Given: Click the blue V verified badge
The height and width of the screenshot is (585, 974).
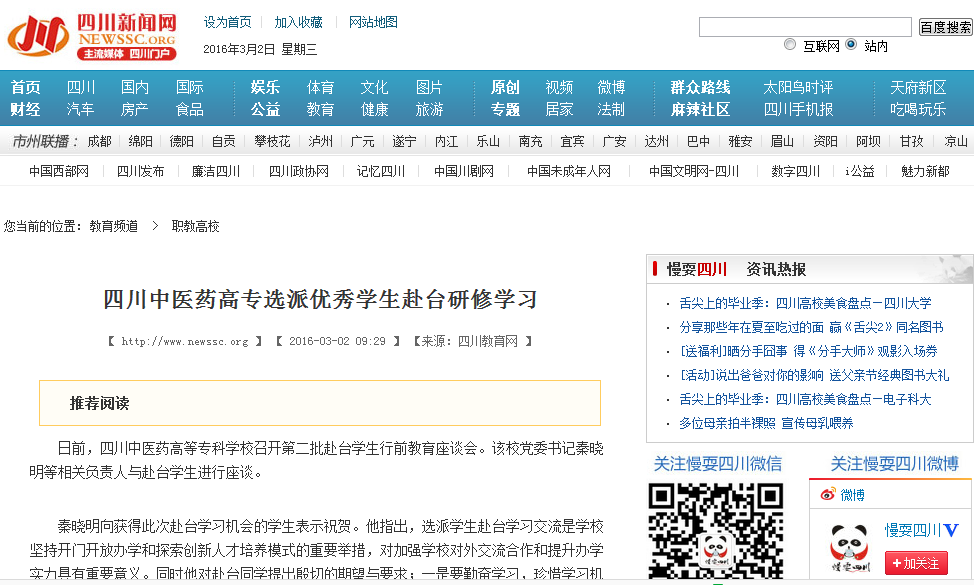Looking at the screenshot, I should [951, 530].
